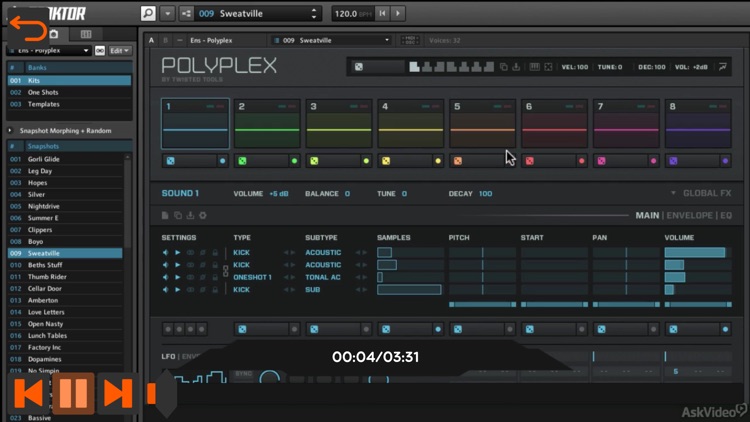
Task: Expand the GLOBAL FX section
Action: point(701,193)
